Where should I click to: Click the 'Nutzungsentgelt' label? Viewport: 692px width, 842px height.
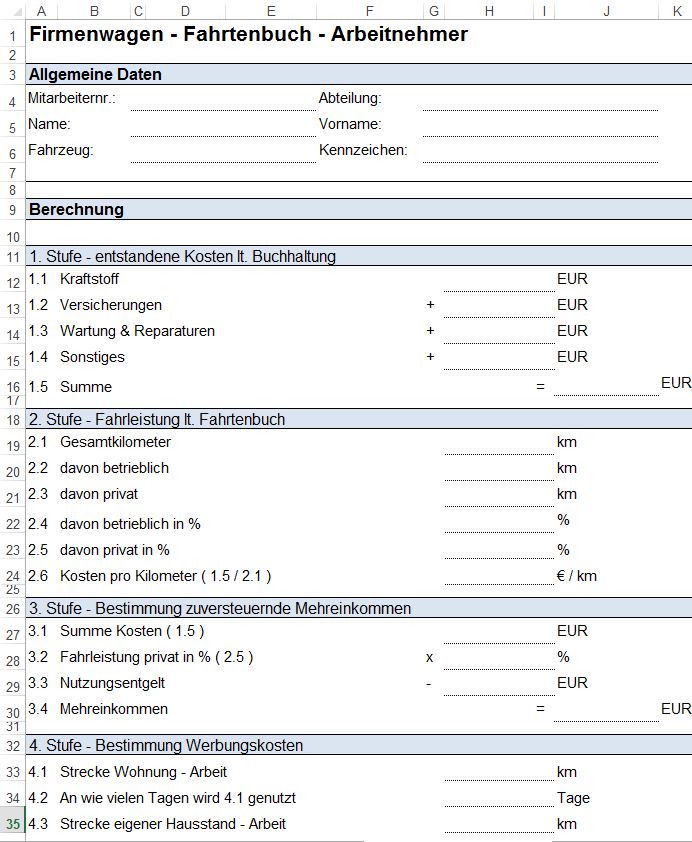tap(112, 683)
